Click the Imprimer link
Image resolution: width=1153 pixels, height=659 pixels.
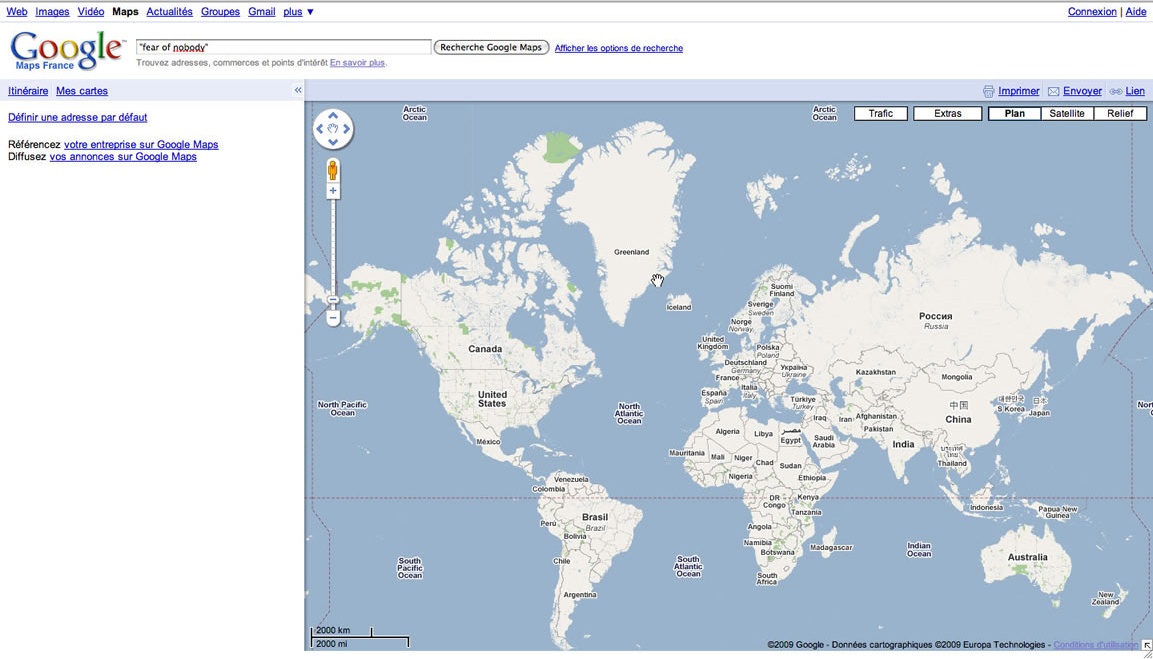pos(1018,91)
